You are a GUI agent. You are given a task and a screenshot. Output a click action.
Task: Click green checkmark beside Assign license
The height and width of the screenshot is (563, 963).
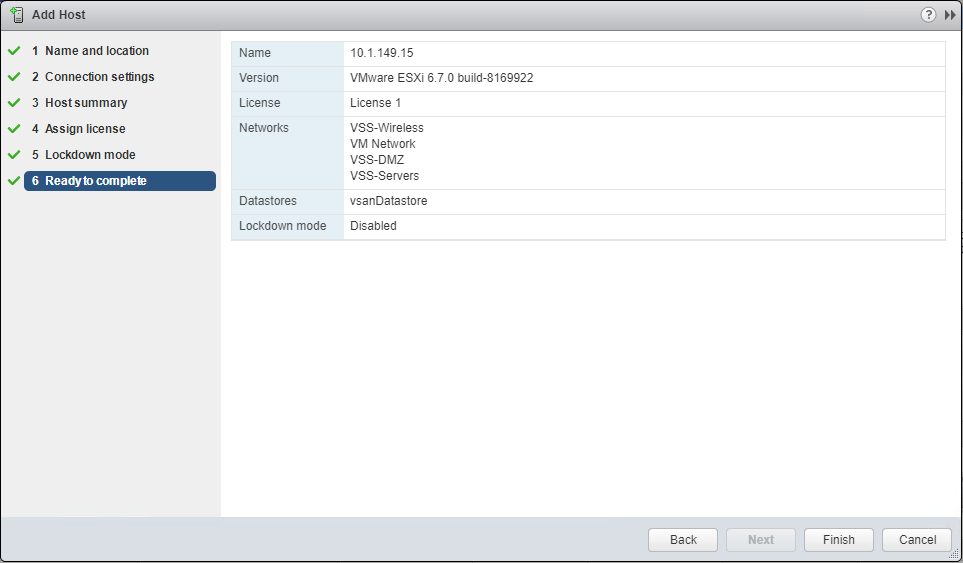coord(14,129)
